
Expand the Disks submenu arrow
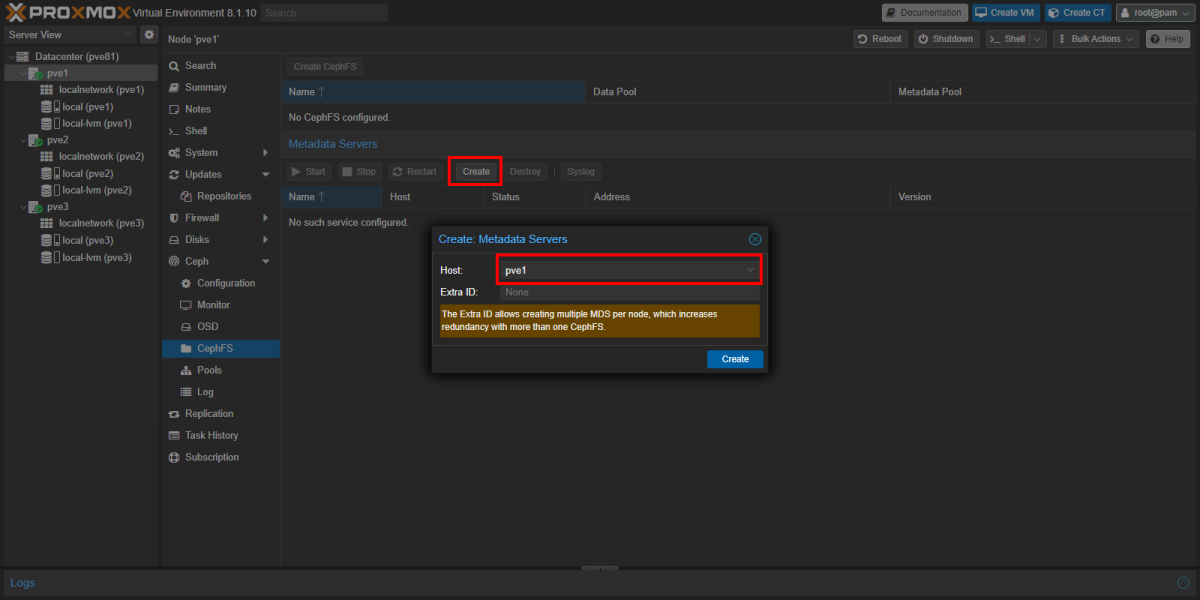click(266, 240)
